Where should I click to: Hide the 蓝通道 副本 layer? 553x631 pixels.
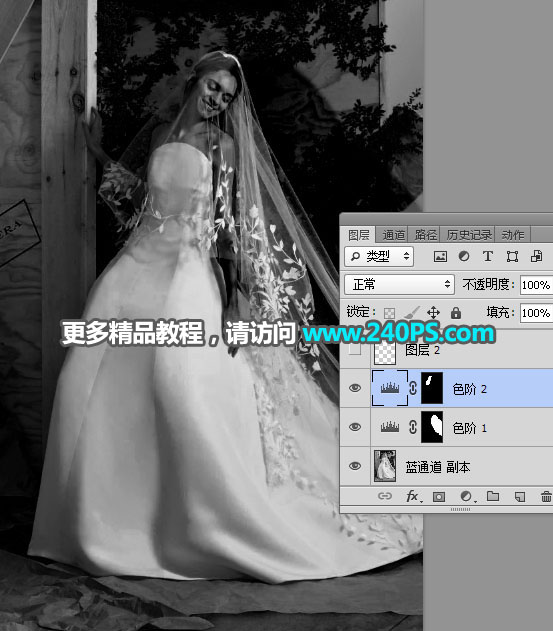tap(355, 466)
